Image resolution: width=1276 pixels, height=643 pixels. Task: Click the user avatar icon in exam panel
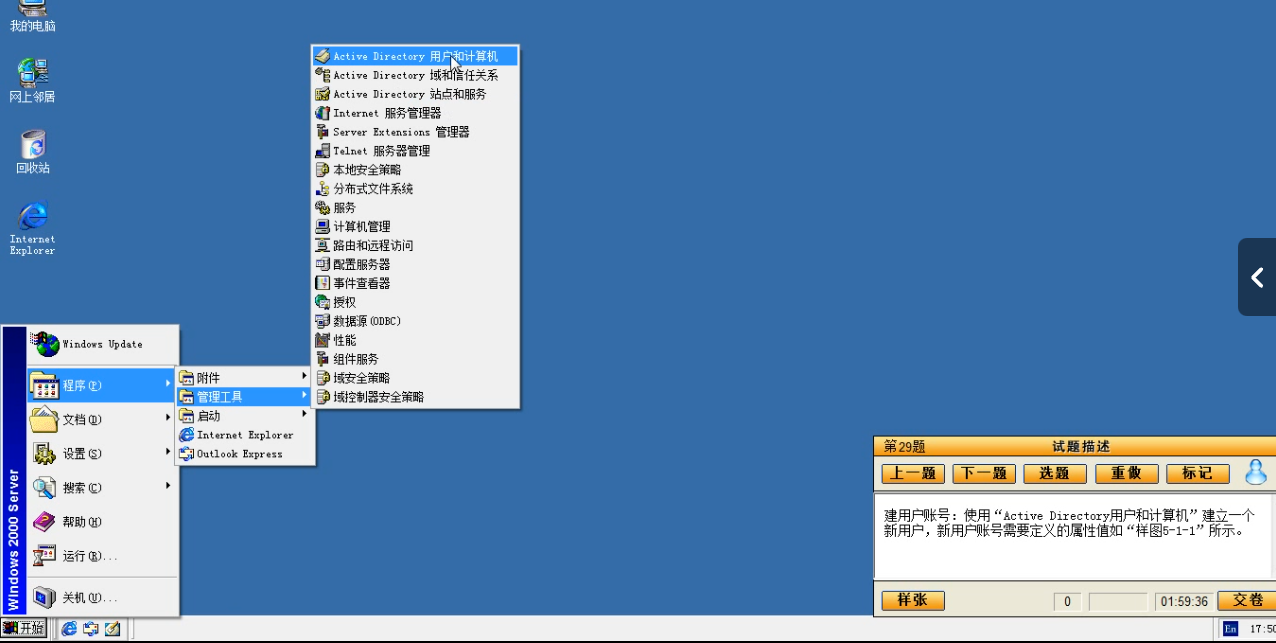tap(1255, 473)
